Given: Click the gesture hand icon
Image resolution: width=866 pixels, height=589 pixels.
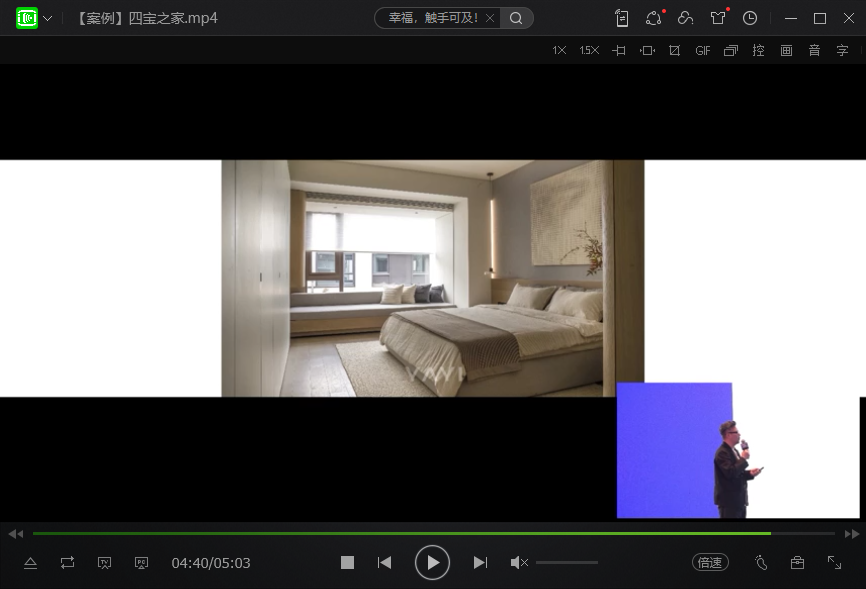Looking at the screenshot, I should (761, 562).
